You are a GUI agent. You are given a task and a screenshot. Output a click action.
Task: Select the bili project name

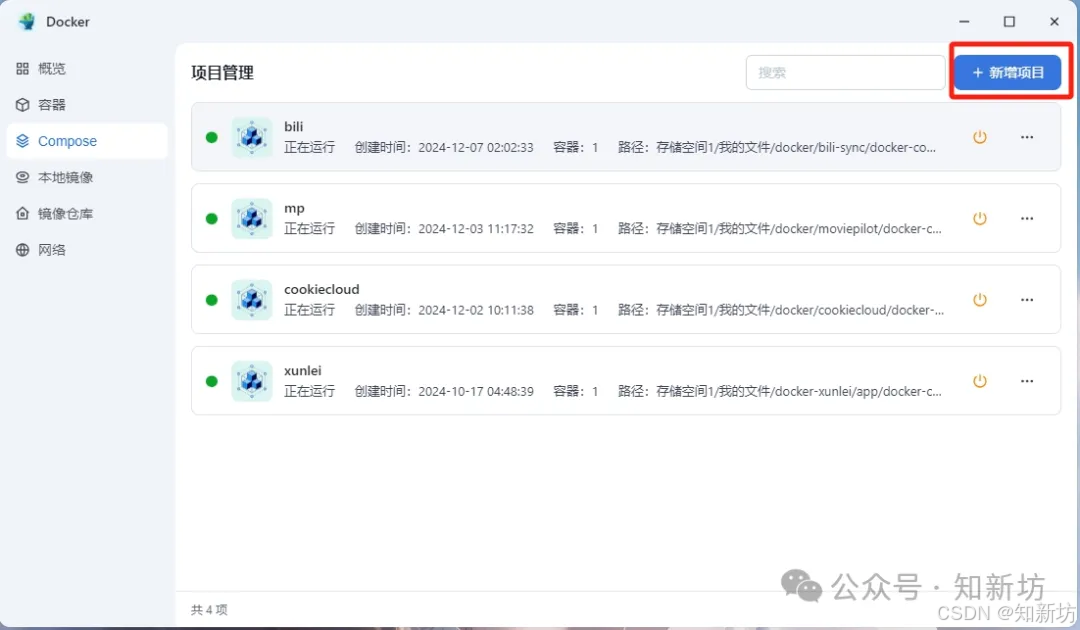[x=293, y=127]
